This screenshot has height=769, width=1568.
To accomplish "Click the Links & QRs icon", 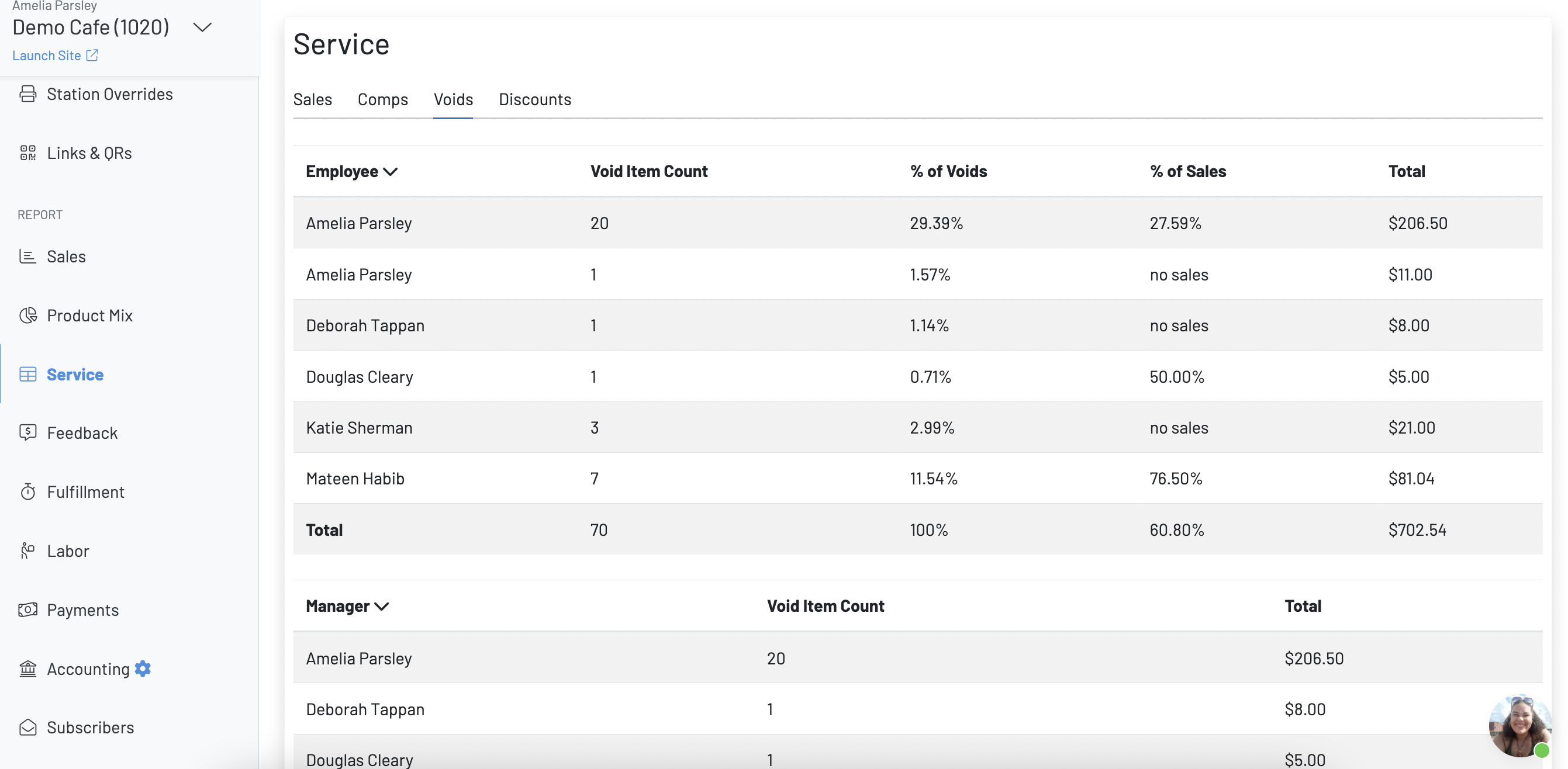I will tap(27, 153).
